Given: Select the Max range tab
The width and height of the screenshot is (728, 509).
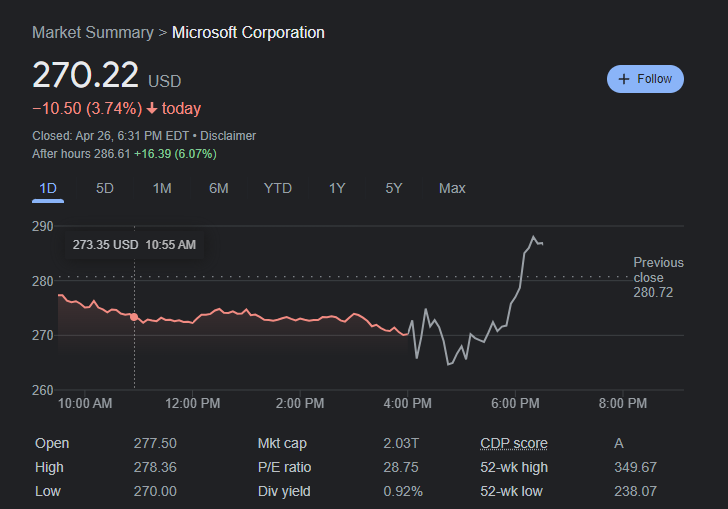Looking at the screenshot, I should [452, 188].
